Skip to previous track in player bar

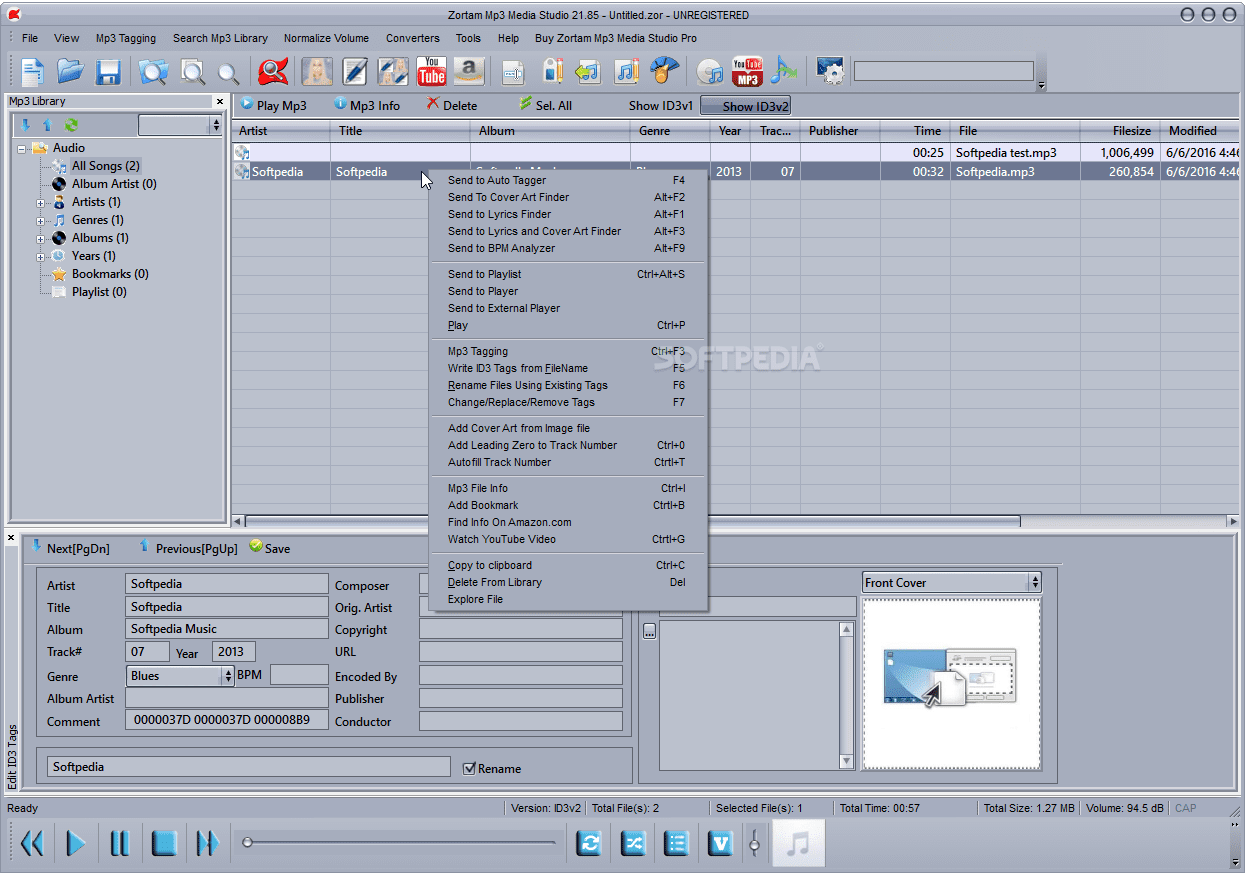[33, 843]
